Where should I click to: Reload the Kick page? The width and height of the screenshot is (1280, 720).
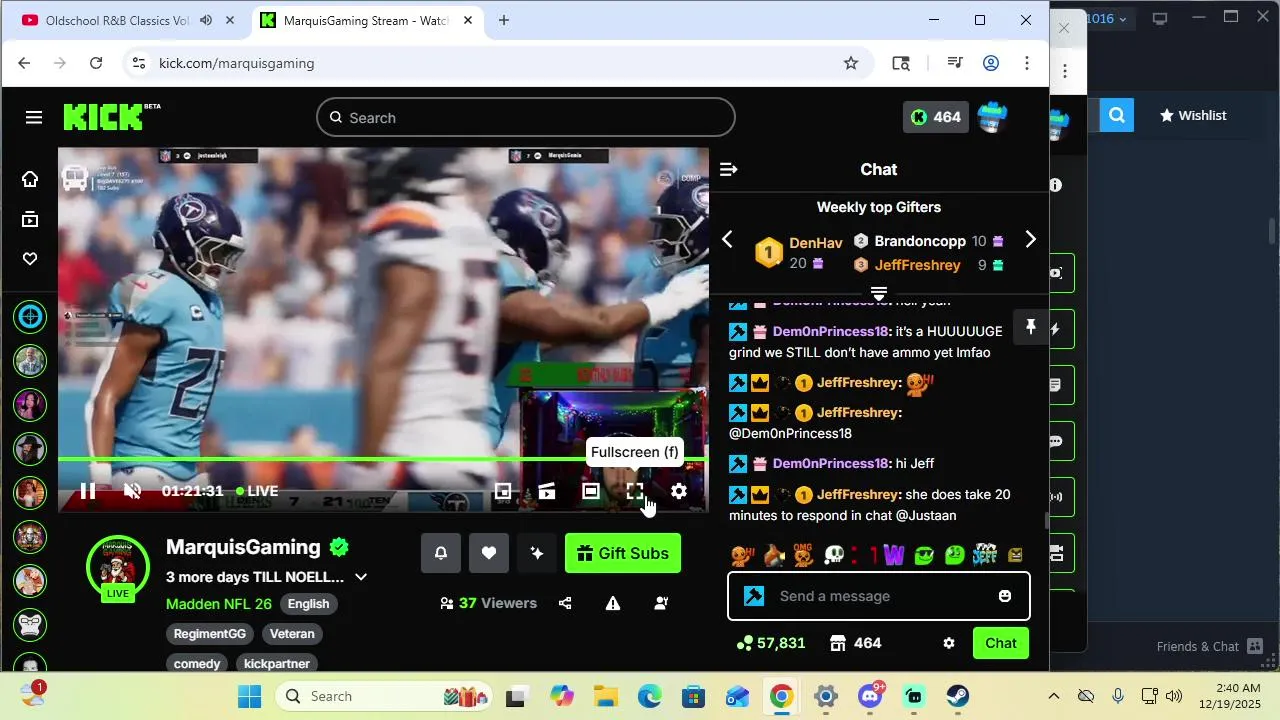pyautogui.click(x=96, y=63)
